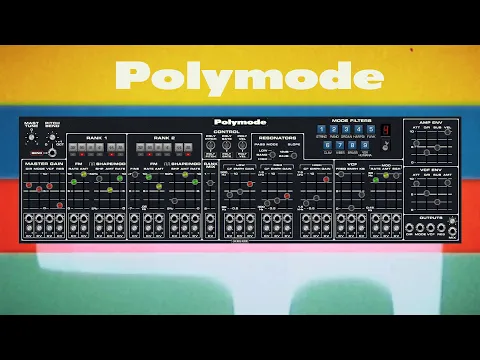Turn the first Control section poly knob

point(210,145)
